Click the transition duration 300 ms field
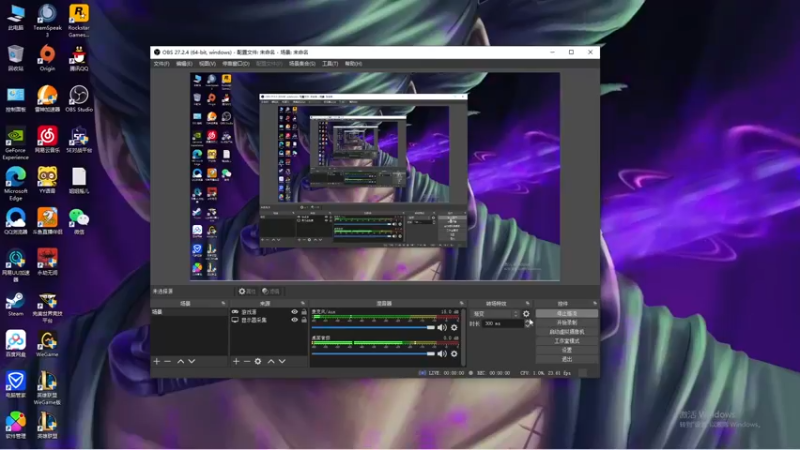 503,323
